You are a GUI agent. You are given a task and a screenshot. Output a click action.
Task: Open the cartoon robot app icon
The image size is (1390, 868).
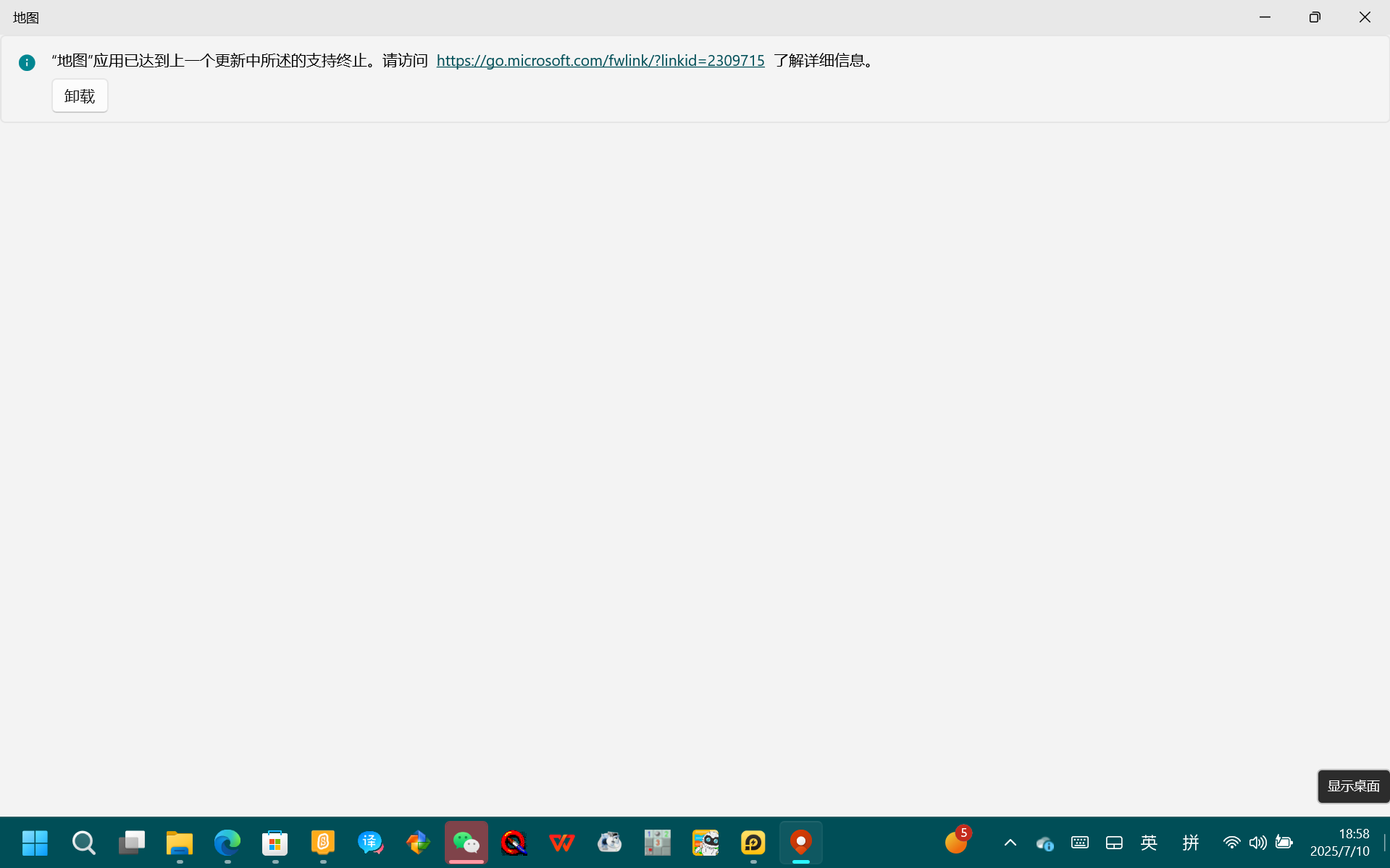click(x=705, y=843)
